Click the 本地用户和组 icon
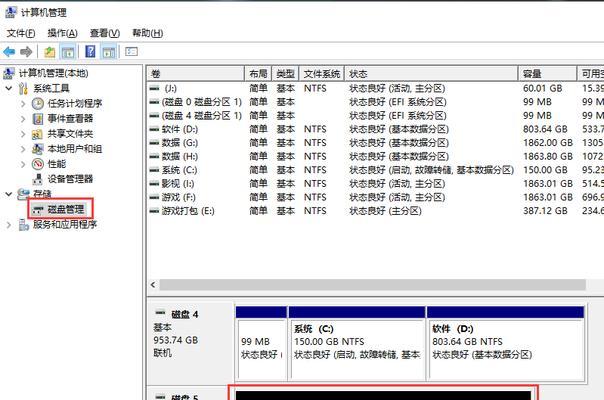 pyautogui.click(x=38, y=149)
